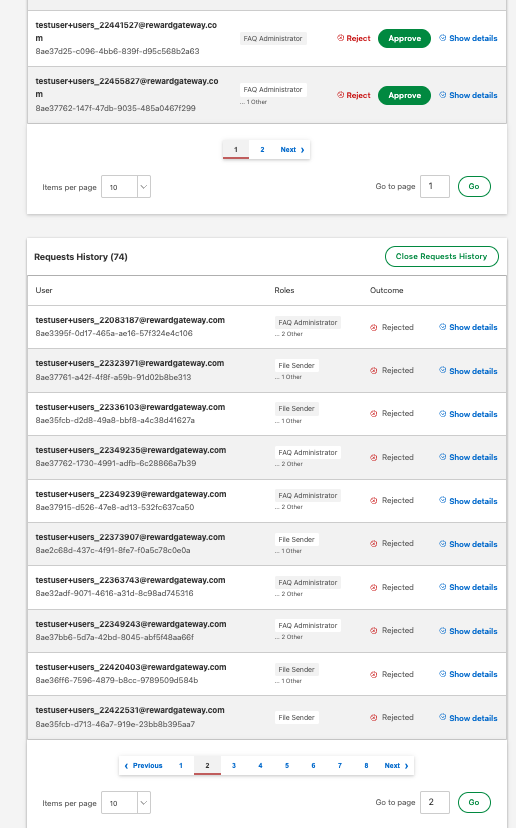Screen dimensions: 516x828
Task: Select page 5 in history pagination
Action: coord(287,766)
